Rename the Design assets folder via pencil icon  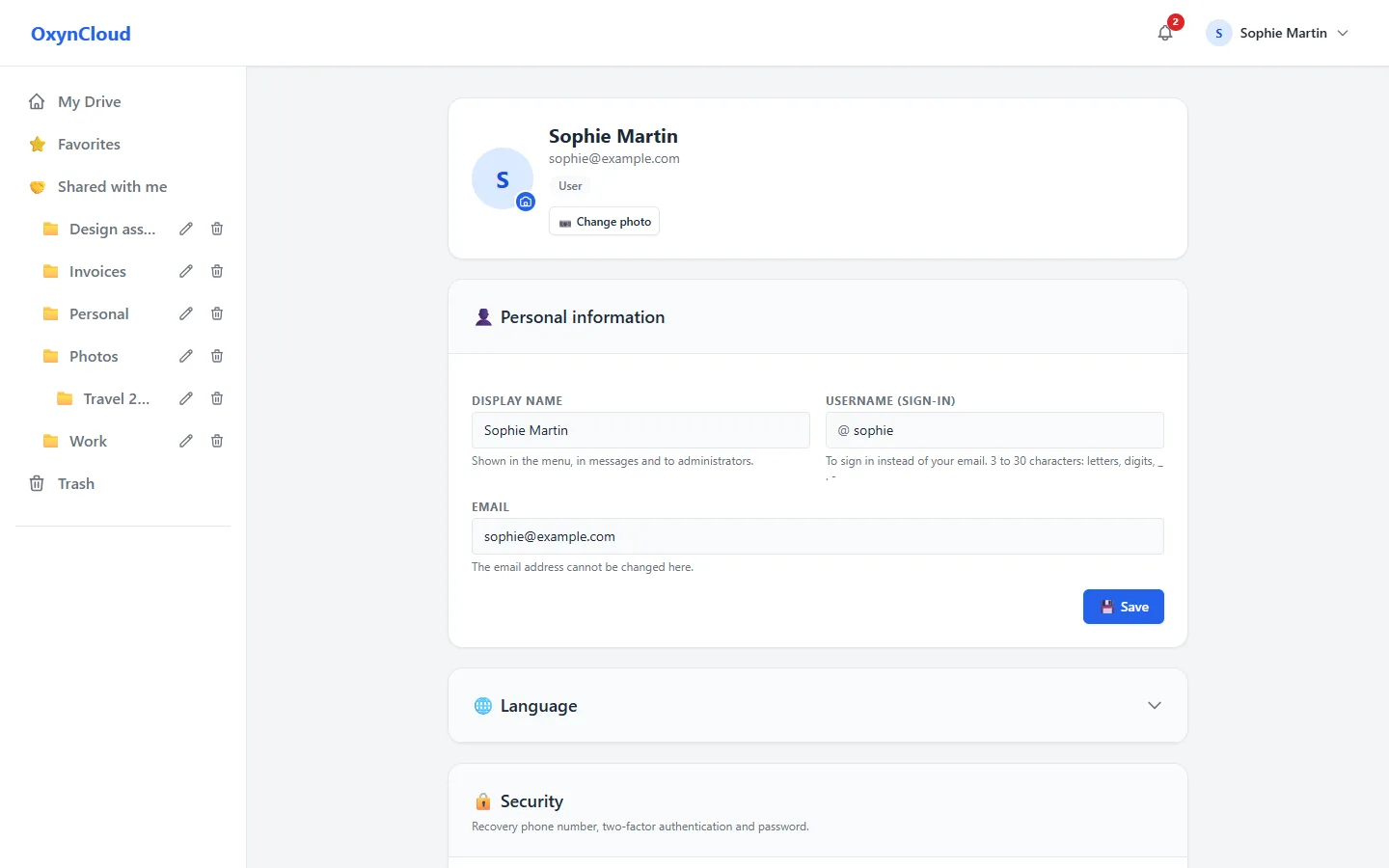click(x=186, y=229)
